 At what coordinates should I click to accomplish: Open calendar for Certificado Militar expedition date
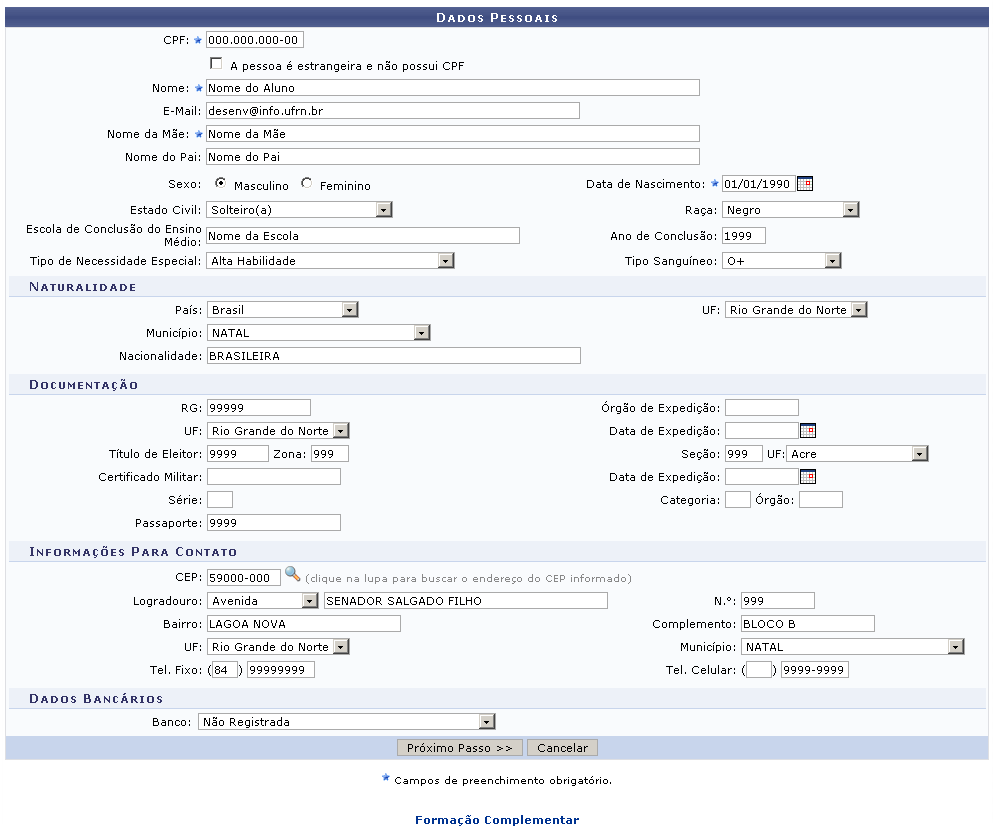click(x=808, y=477)
